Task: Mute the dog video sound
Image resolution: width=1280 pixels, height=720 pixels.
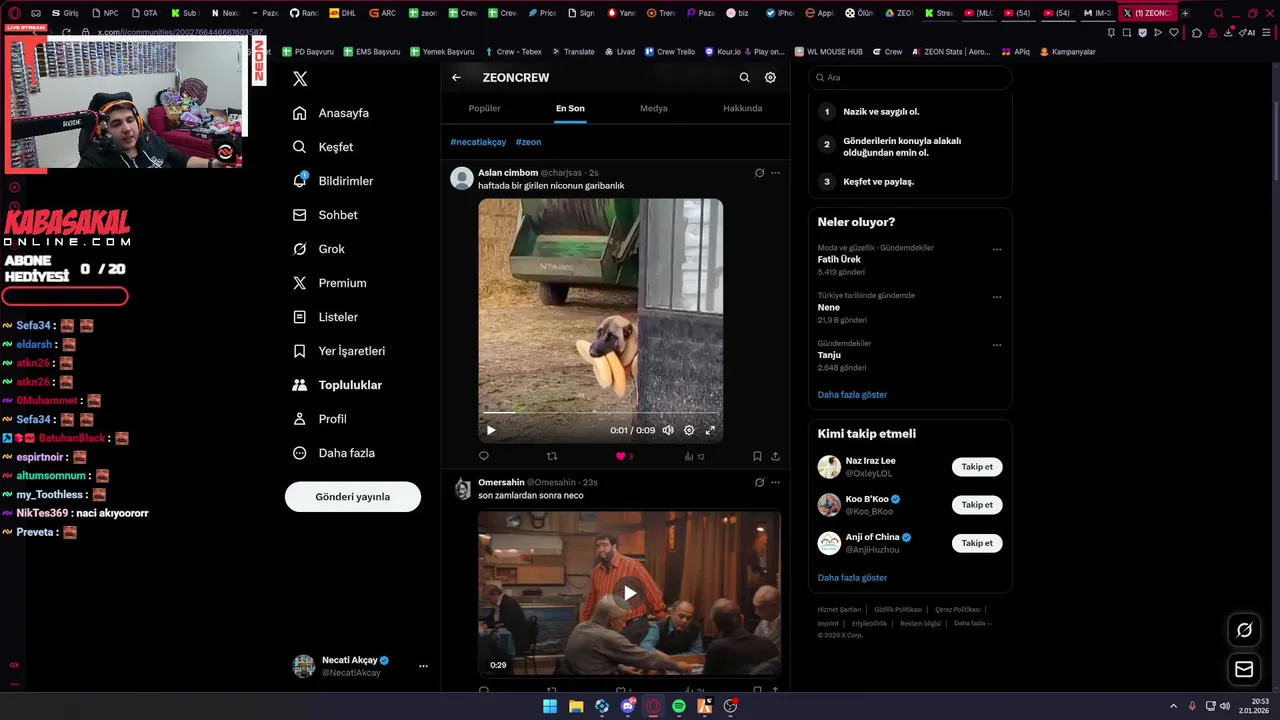Action: 668,430
